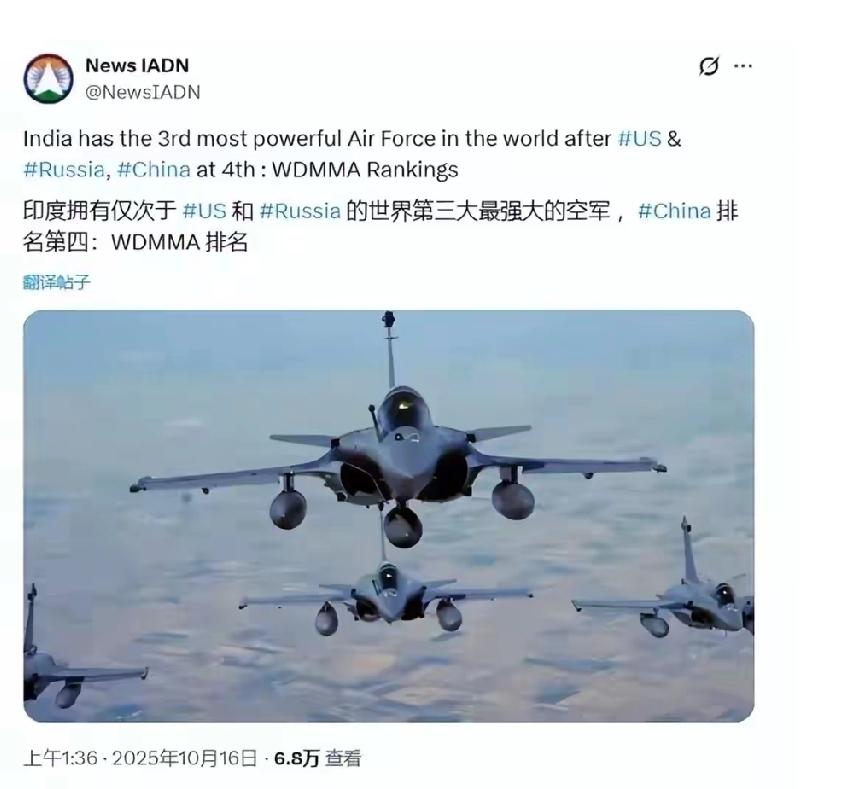Open the News IADN profile avatar

pos(48,78)
